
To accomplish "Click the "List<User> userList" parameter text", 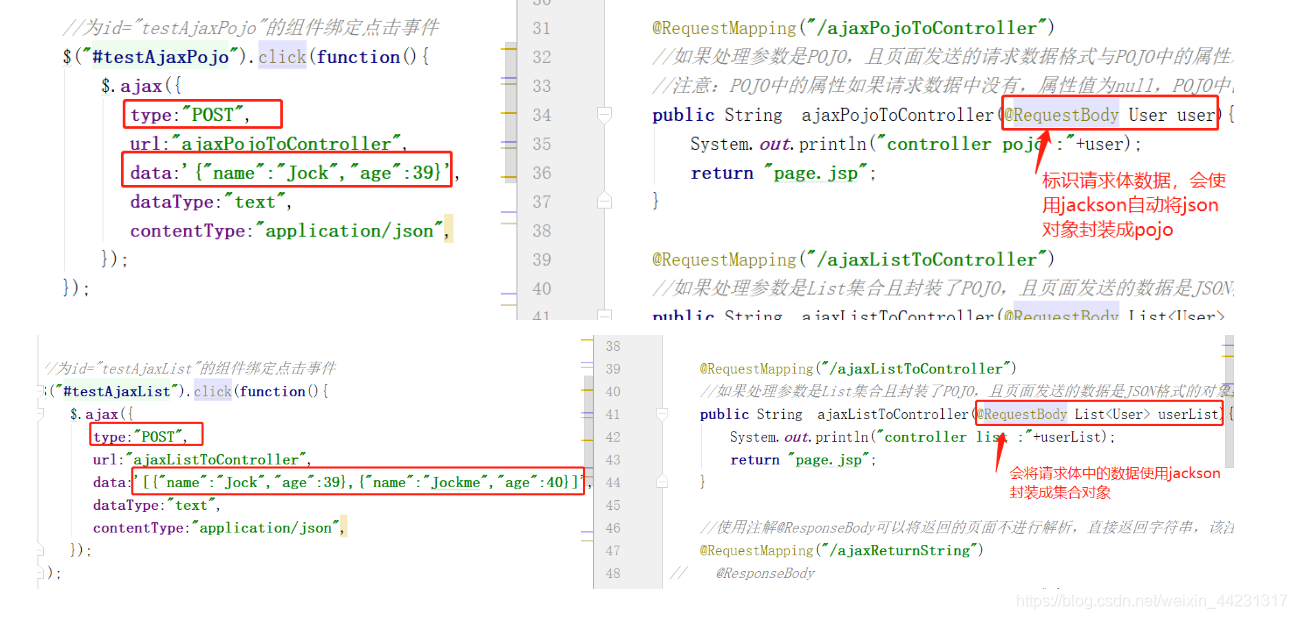I will (1147, 414).
